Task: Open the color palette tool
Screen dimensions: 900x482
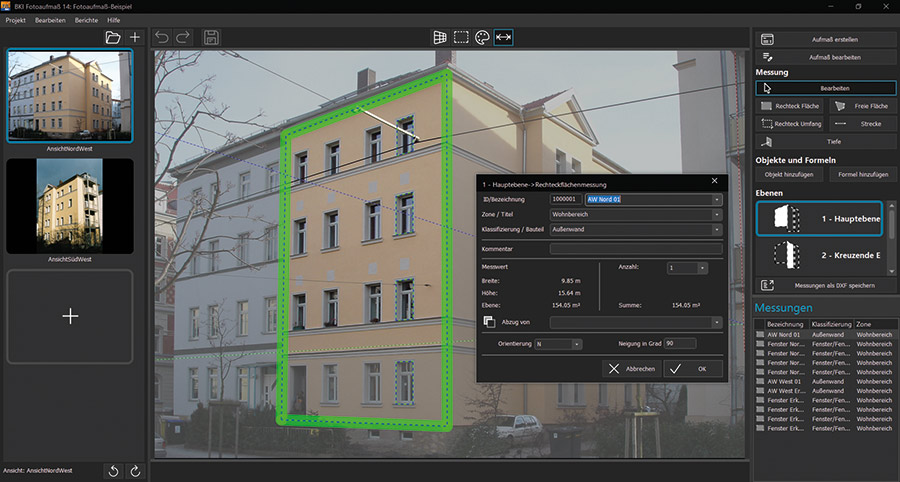Action: (482, 38)
